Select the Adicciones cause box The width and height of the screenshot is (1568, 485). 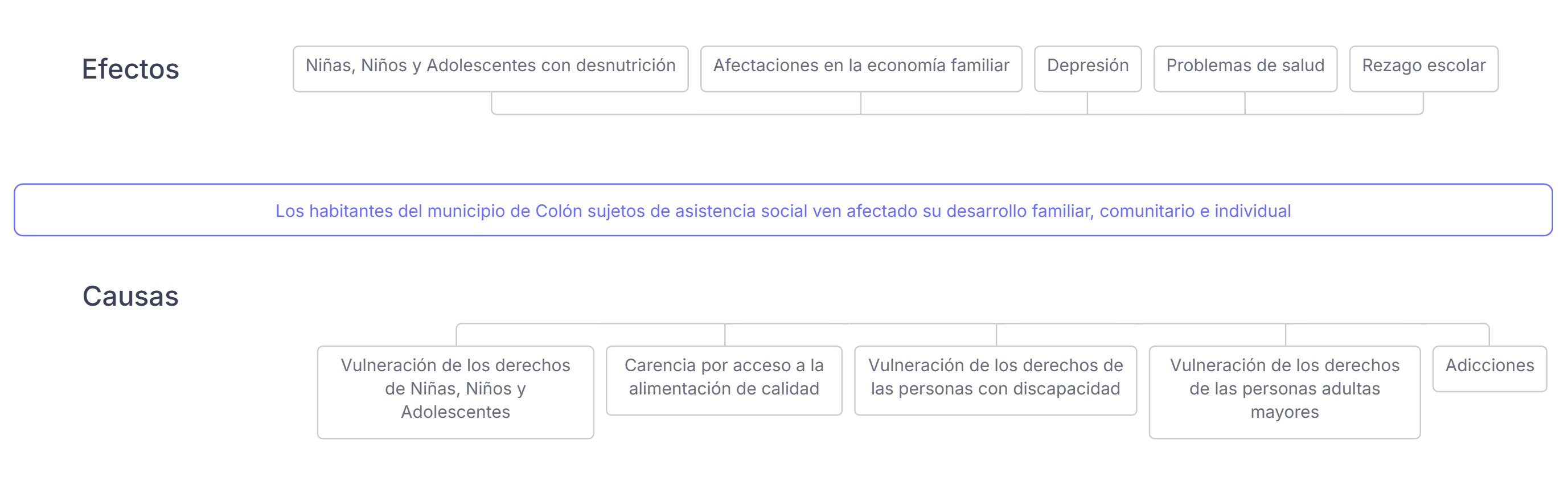(1489, 368)
